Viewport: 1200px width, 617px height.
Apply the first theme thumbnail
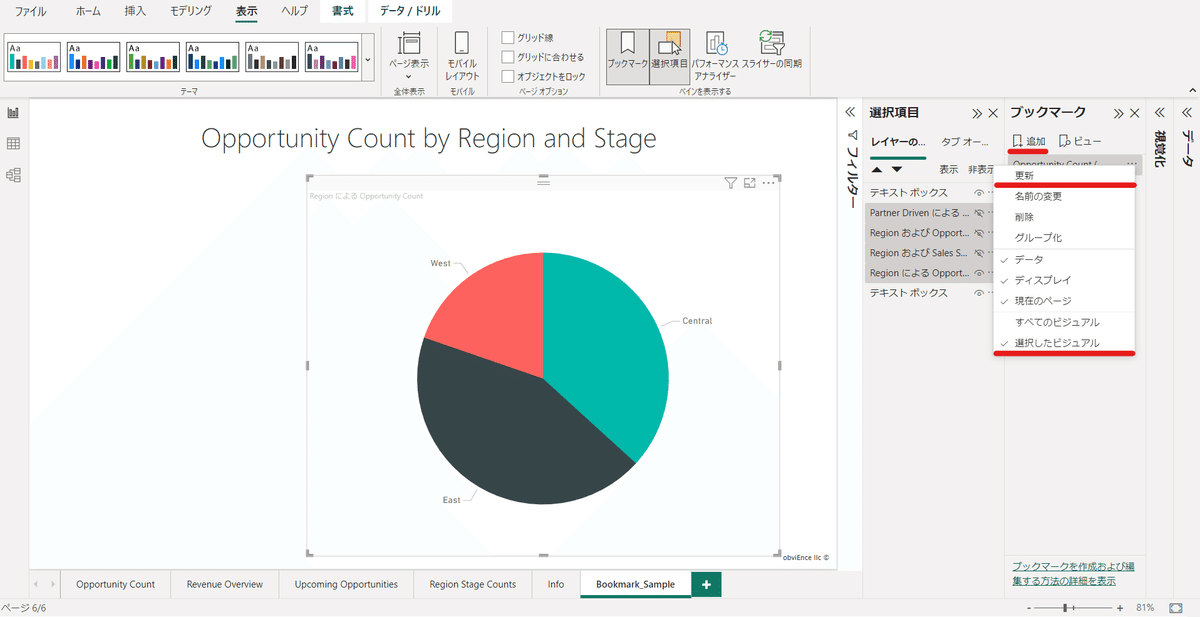(x=34, y=56)
